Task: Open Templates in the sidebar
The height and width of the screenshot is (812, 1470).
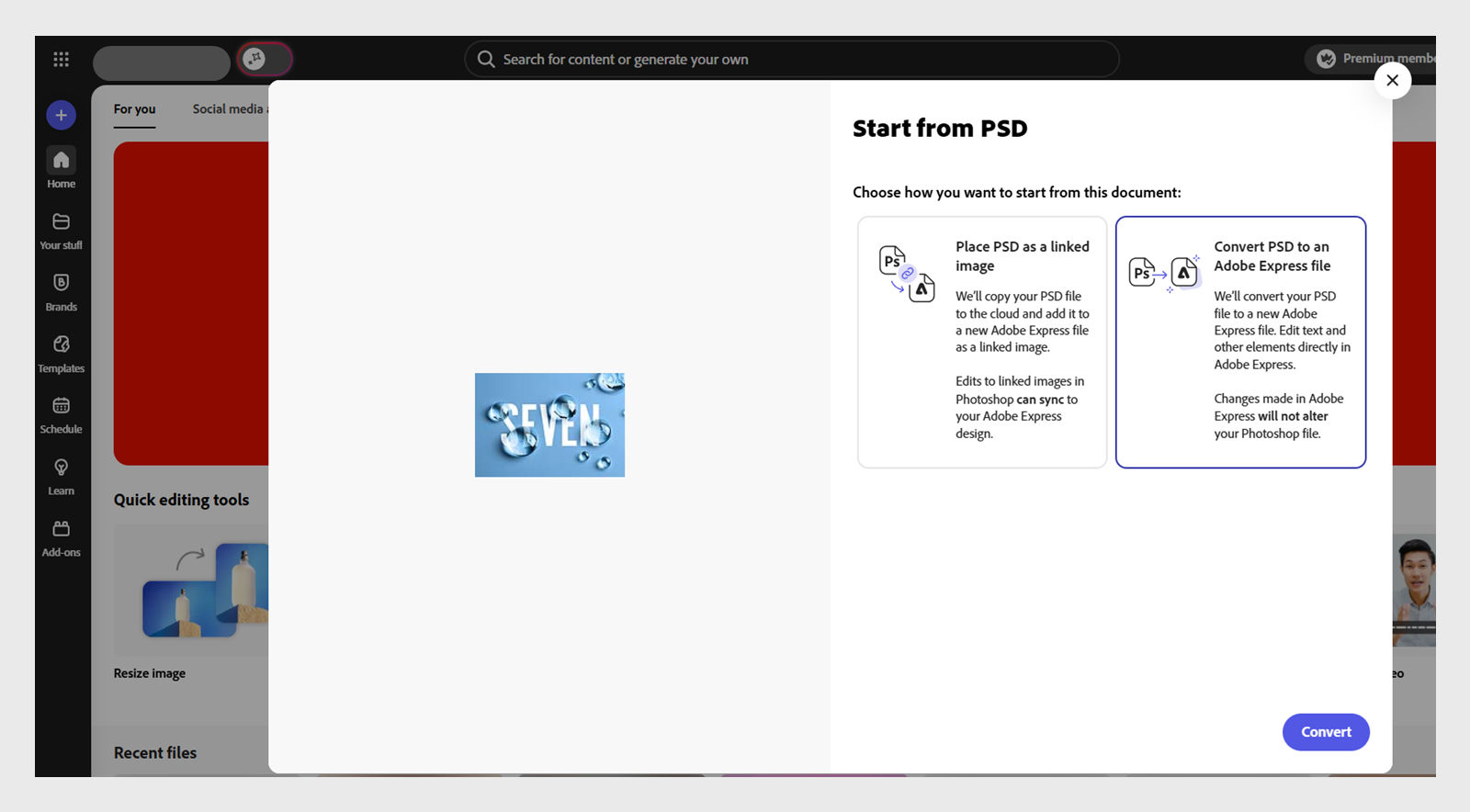Action: tap(61, 353)
